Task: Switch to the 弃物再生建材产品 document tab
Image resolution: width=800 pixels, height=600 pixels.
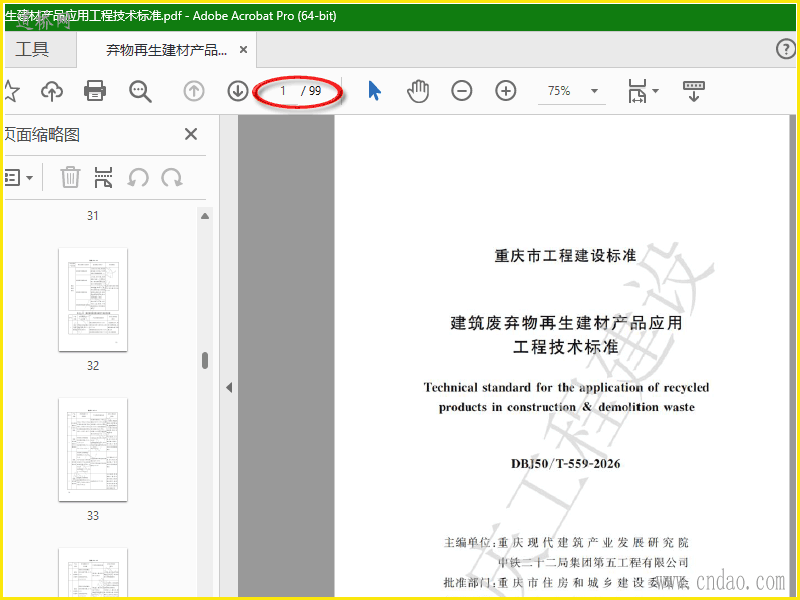Action: (x=166, y=50)
